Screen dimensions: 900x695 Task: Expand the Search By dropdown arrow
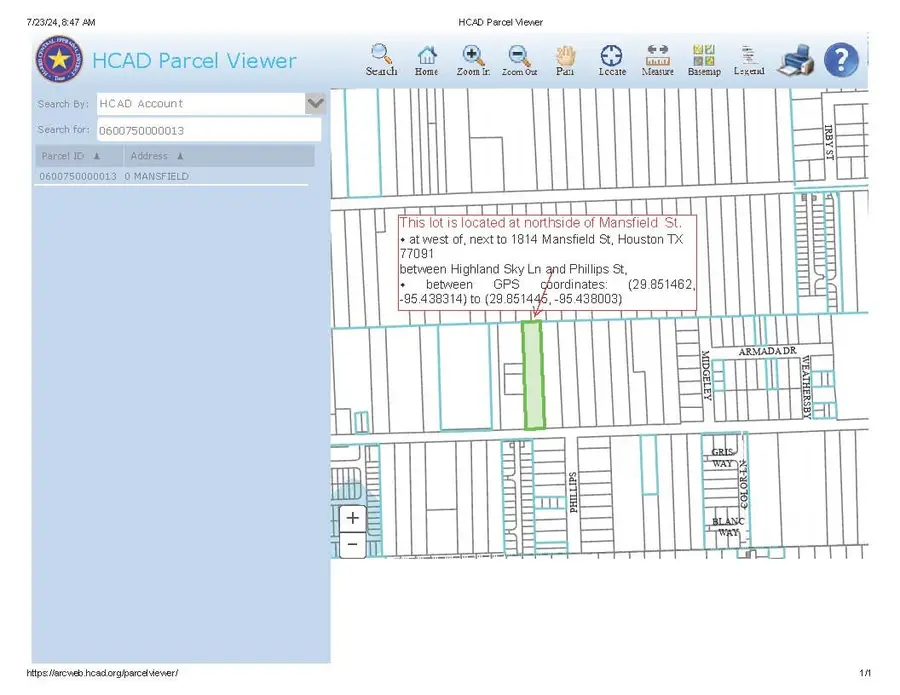point(316,103)
